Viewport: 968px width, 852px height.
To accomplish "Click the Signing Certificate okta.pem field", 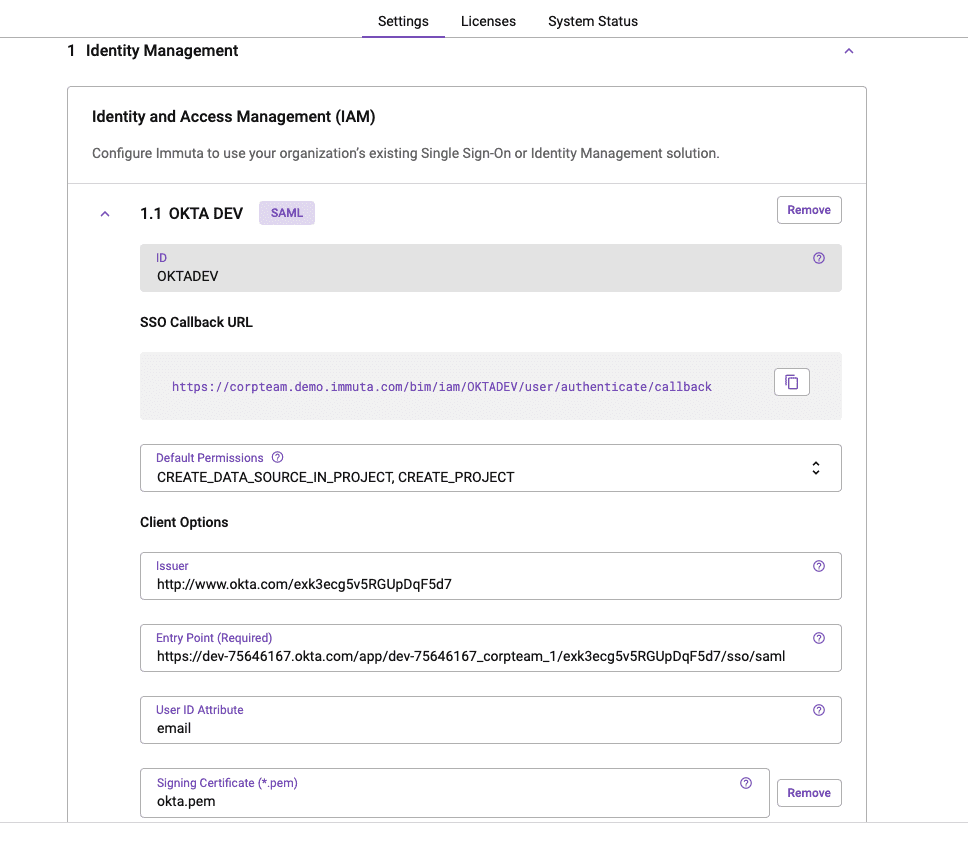I will click(454, 793).
